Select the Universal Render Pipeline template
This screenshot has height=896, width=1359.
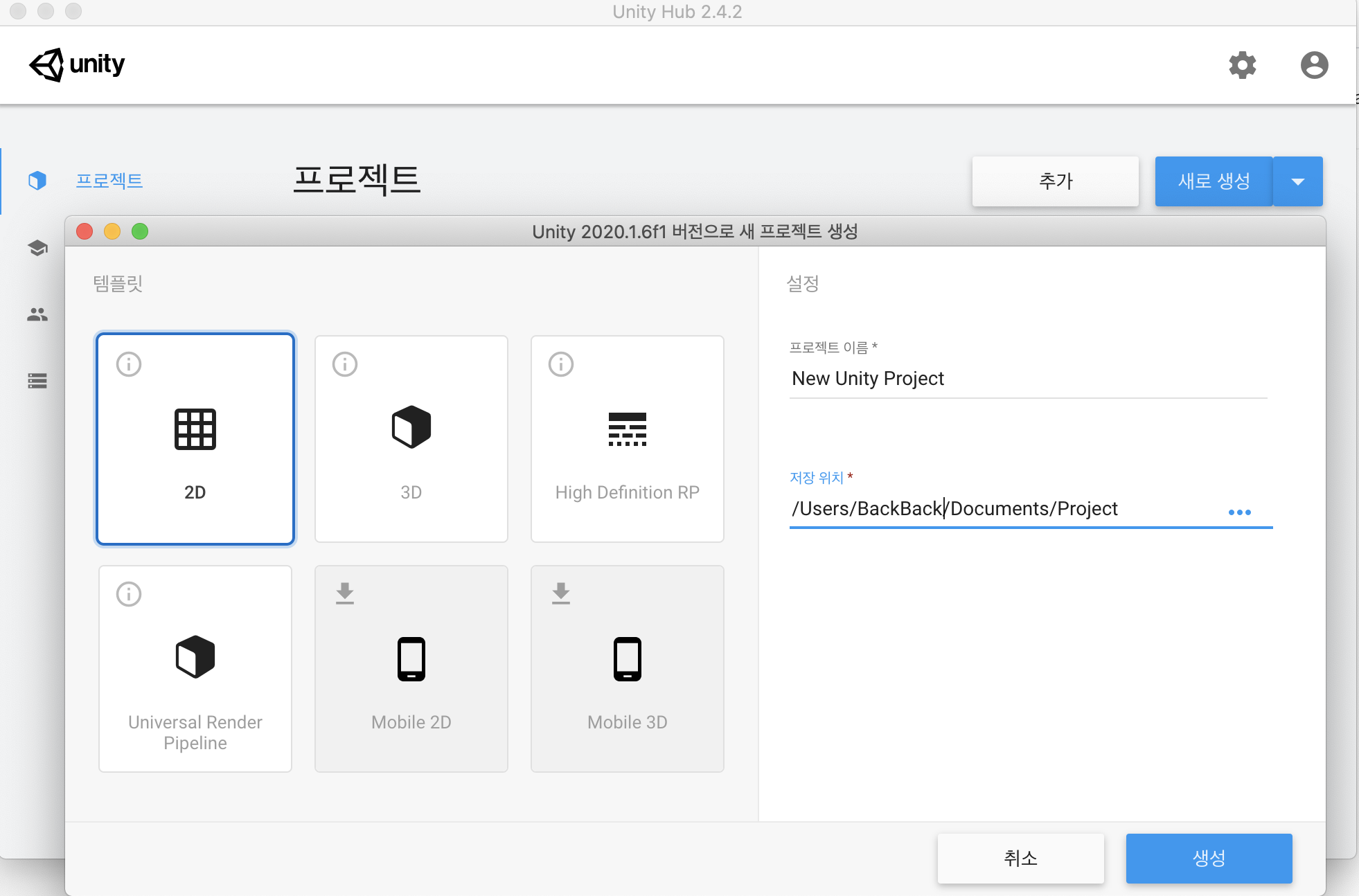[195, 669]
